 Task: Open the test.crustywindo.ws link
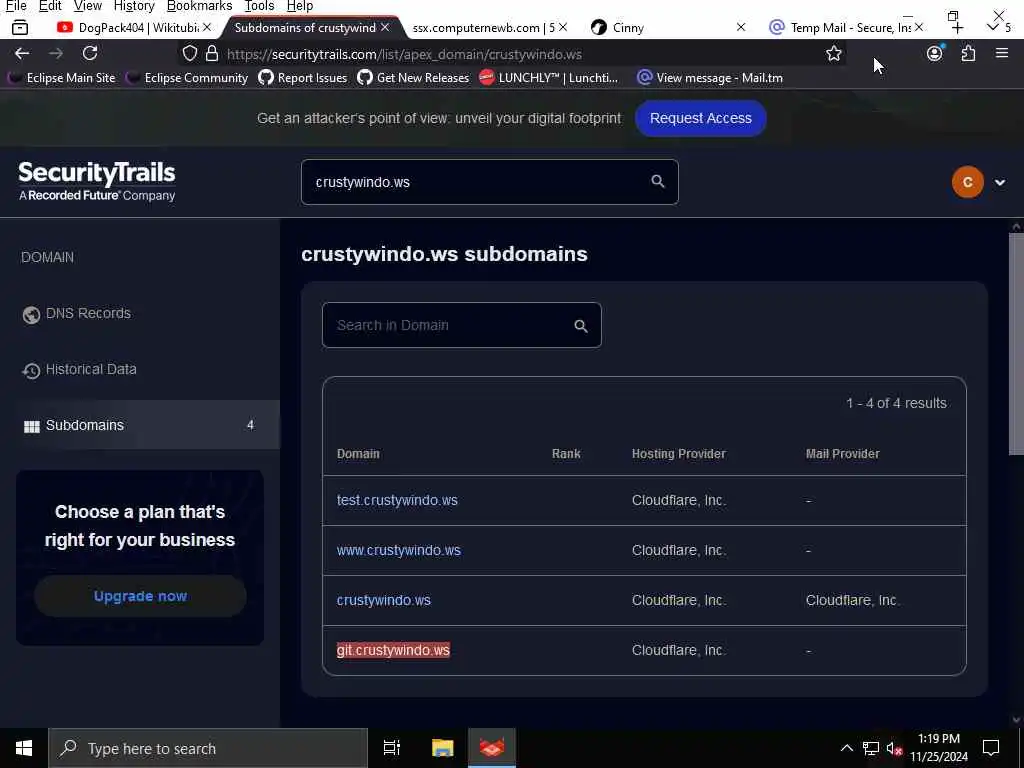tap(397, 500)
